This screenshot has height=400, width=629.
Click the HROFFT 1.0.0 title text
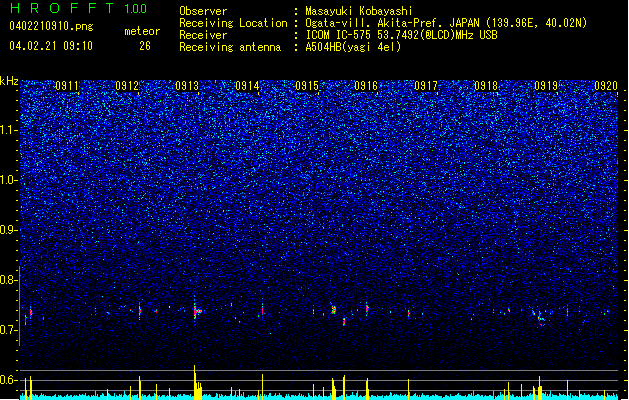pos(79,8)
